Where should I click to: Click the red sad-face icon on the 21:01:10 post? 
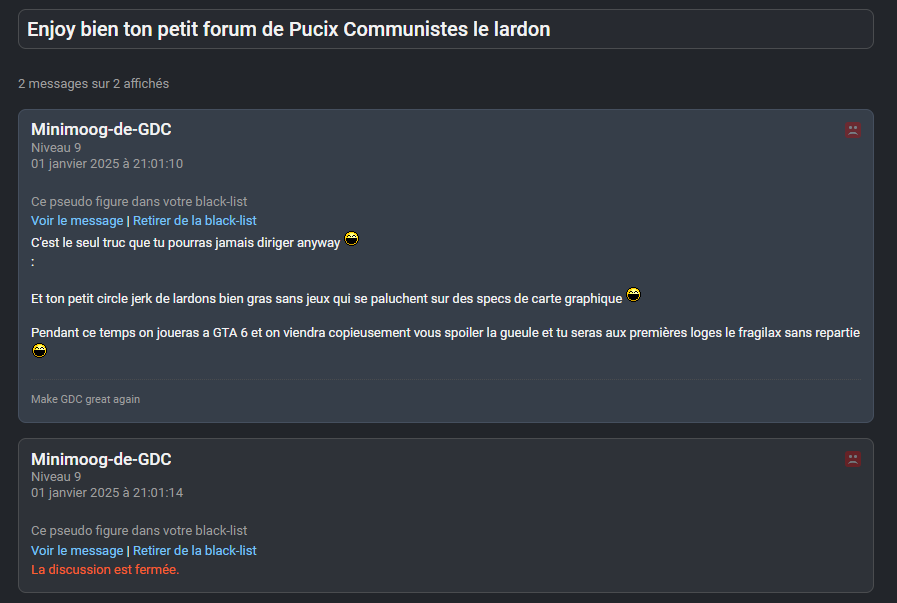(853, 130)
